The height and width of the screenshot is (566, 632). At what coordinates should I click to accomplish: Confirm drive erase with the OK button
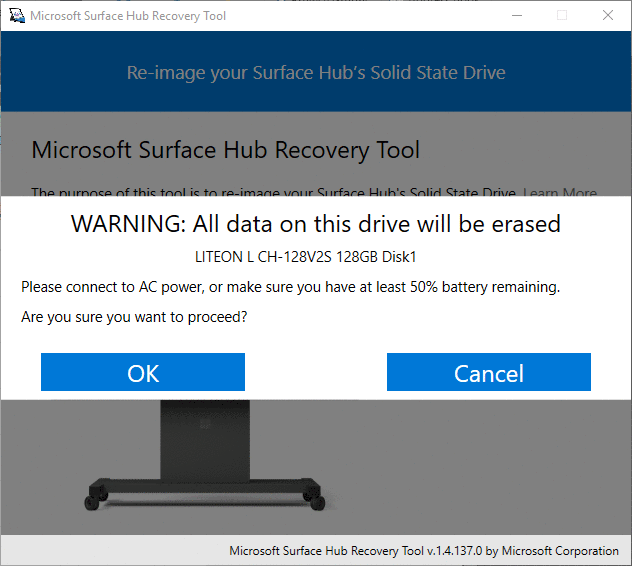pyautogui.click(x=143, y=372)
